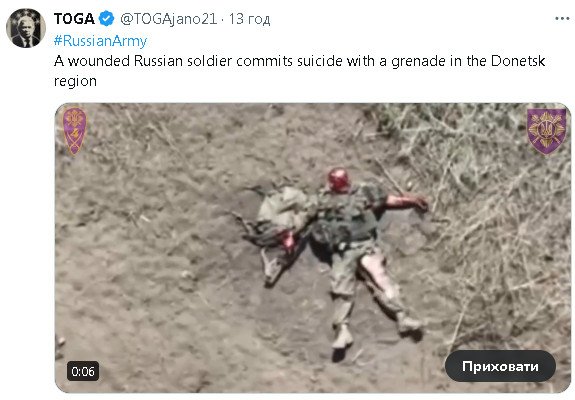
Task: Open the three-dot more options menu
Action: click(562, 19)
